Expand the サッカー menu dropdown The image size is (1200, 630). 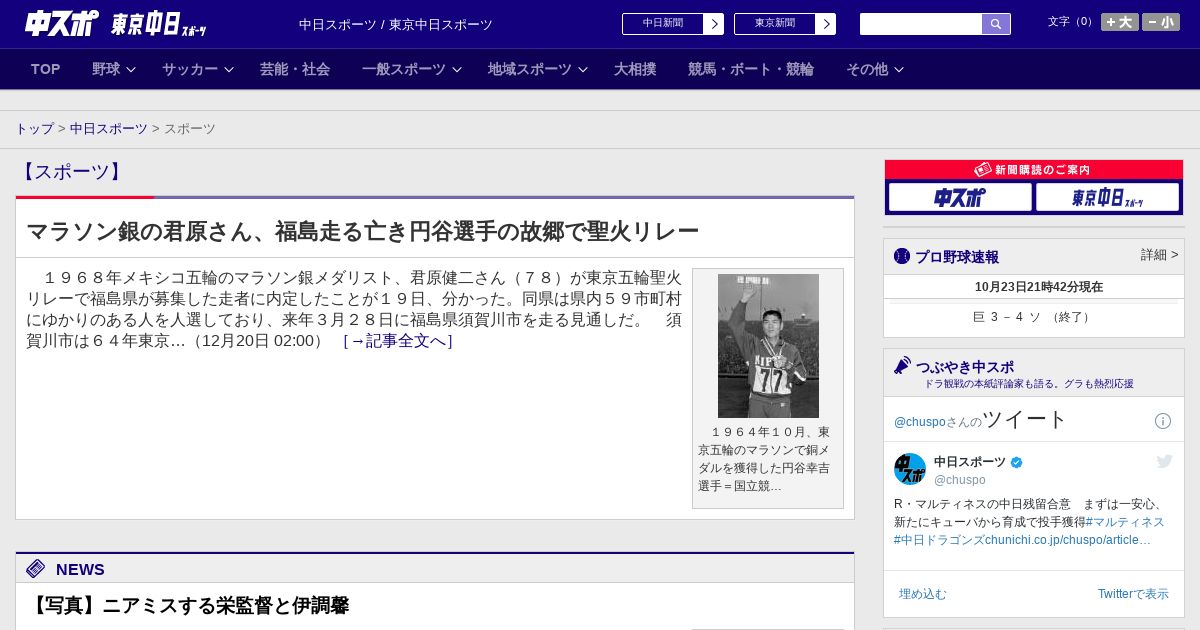tap(198, 69)
